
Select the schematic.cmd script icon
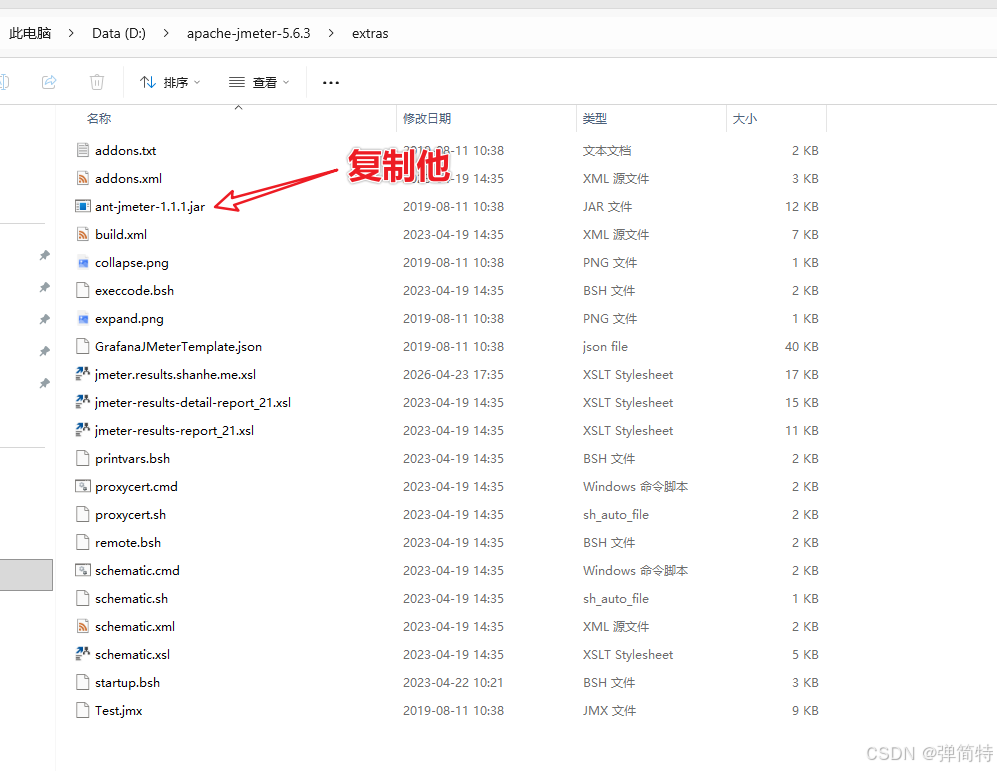pyautogui.click(x=83, y=570)
